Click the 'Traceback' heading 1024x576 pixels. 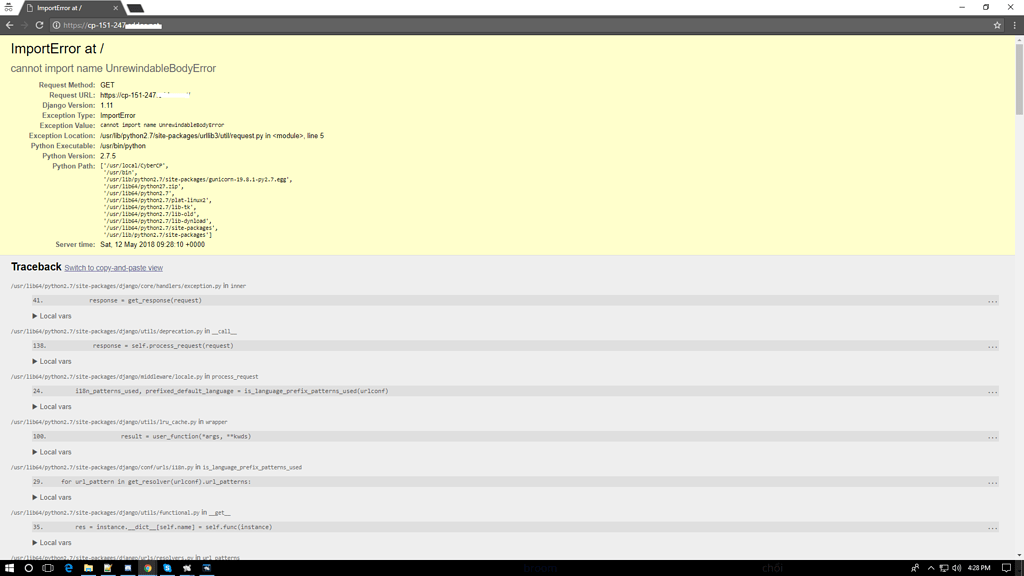tap(36, 266)
